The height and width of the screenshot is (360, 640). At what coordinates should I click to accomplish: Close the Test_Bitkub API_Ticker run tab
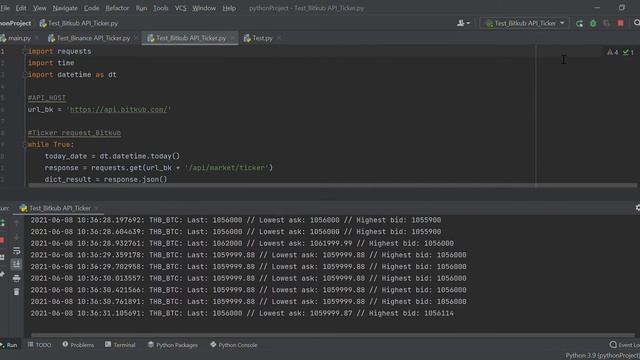[x=96, y=208]
